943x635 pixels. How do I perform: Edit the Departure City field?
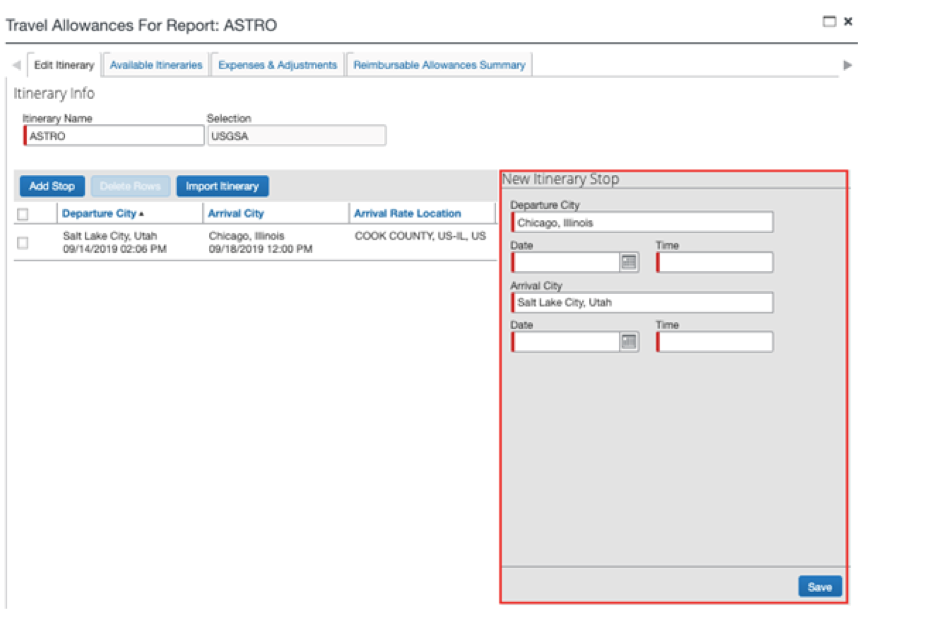(642, 222)
